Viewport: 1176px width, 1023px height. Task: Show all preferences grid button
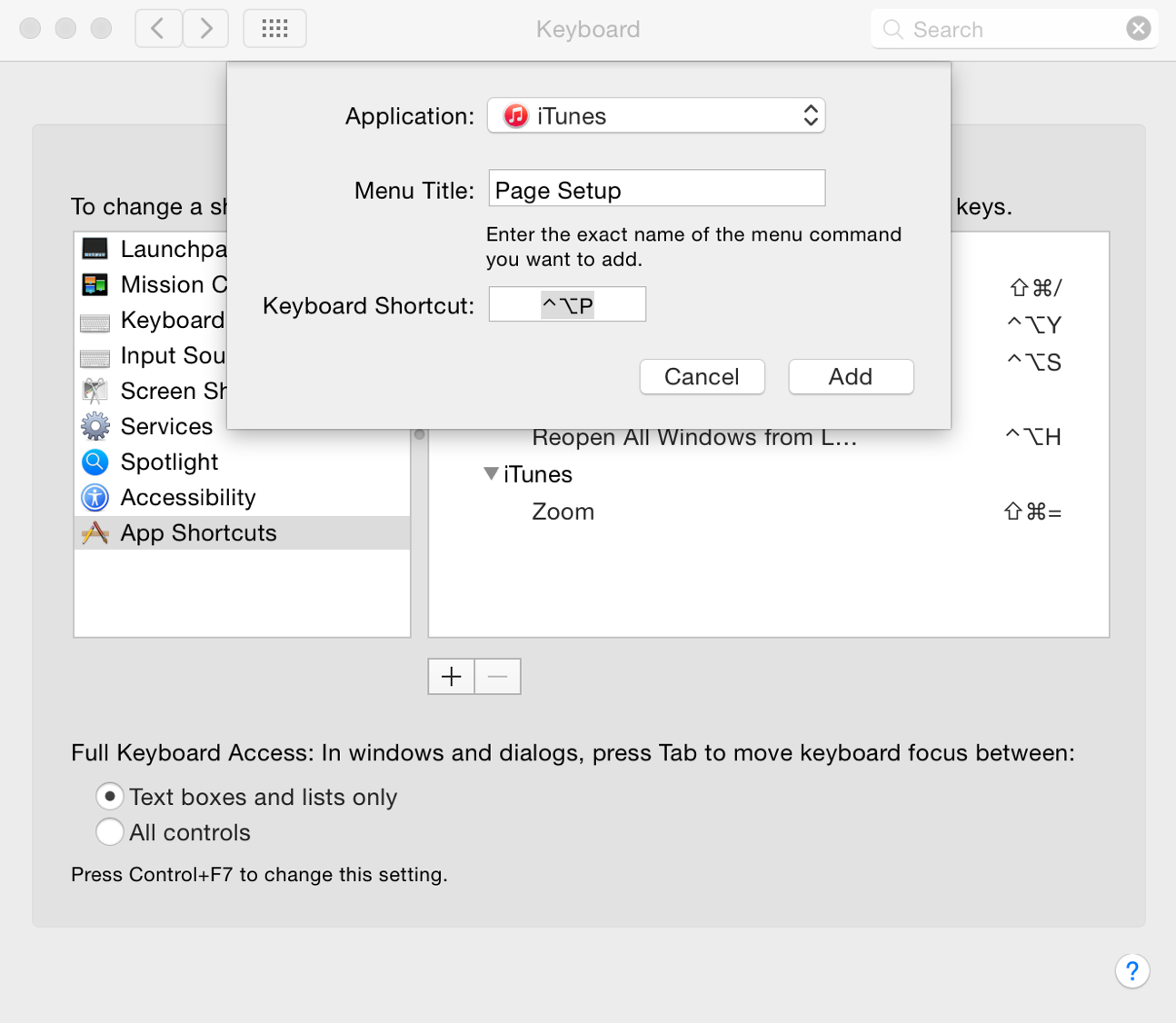pos(274,29)
